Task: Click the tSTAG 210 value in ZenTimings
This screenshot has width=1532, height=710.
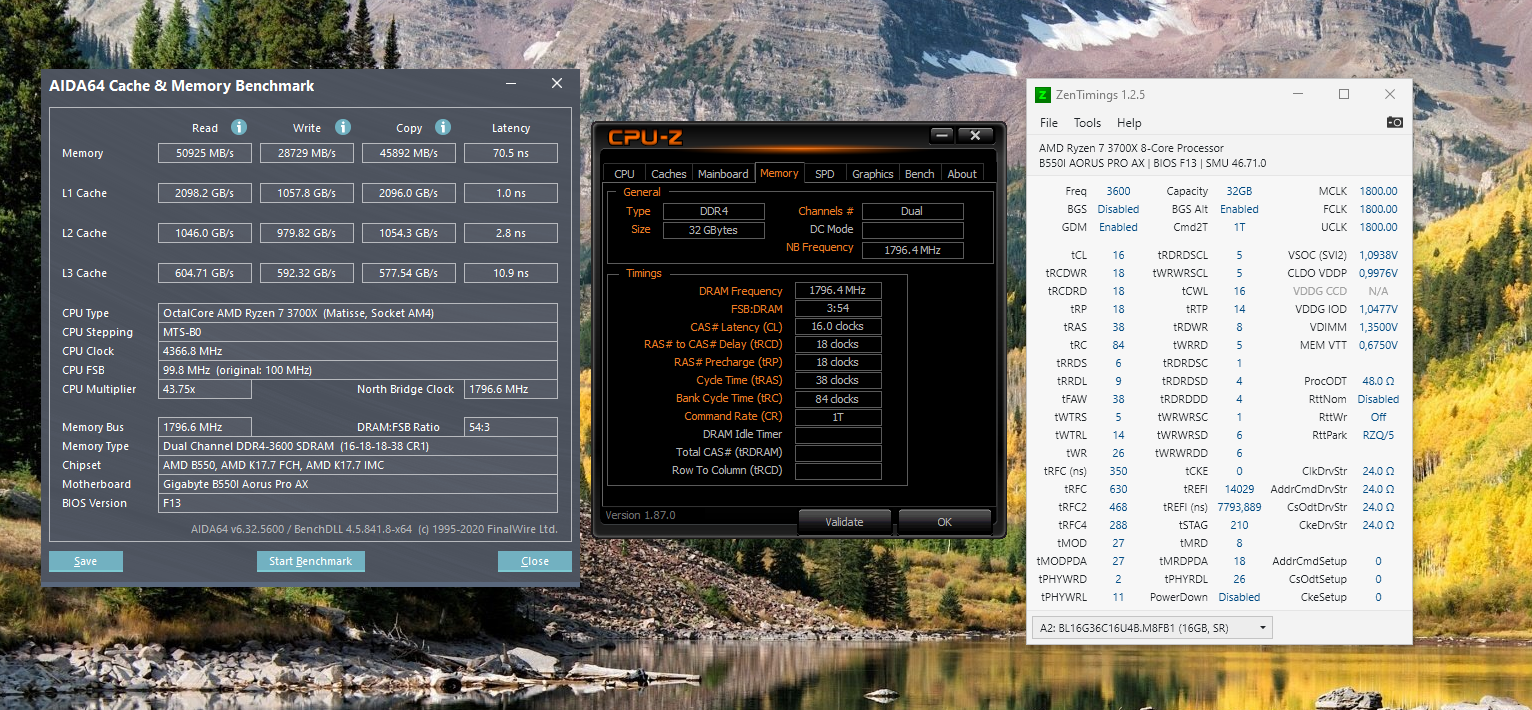Action: (1239, 525)
